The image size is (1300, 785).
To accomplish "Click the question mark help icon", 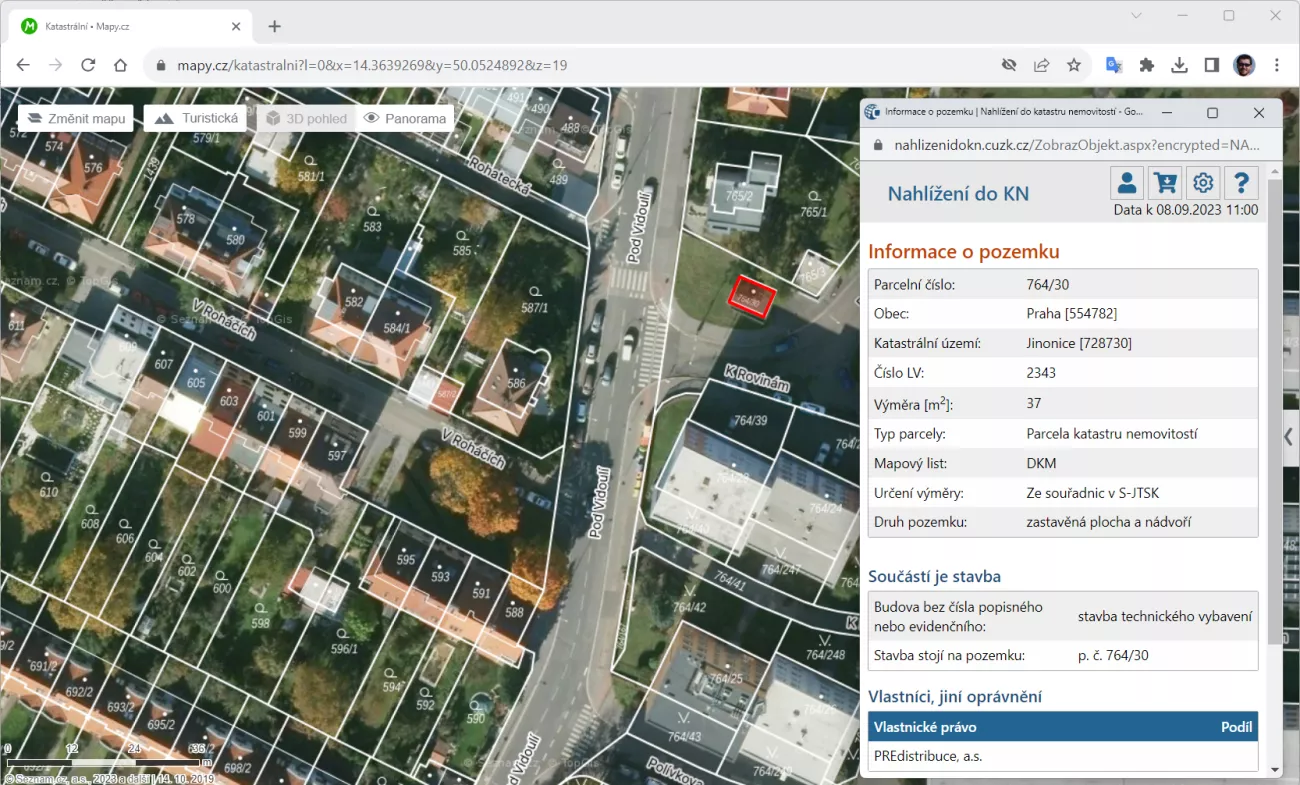I will tap(1241, 183).
